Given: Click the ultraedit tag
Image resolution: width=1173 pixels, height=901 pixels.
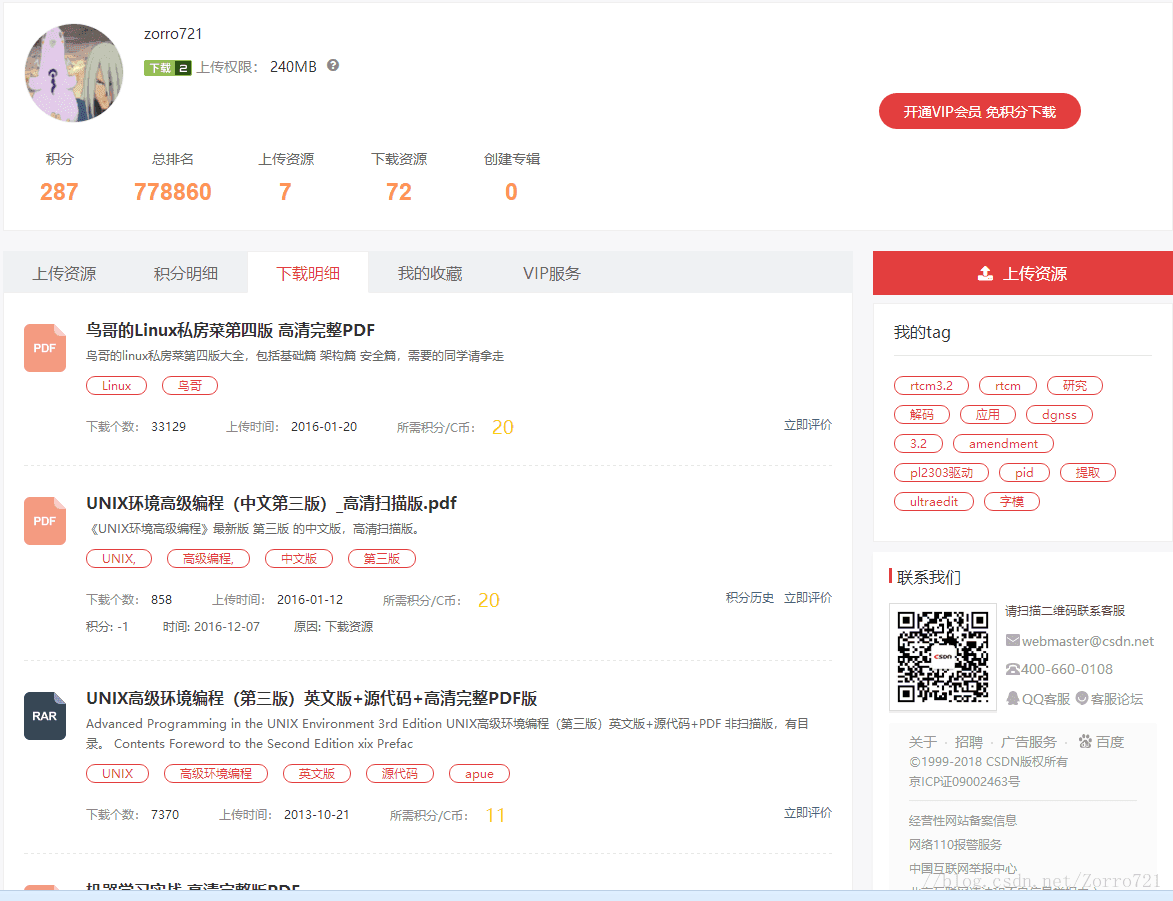Looking at the screenshot, I should click(x=934, y=501).
